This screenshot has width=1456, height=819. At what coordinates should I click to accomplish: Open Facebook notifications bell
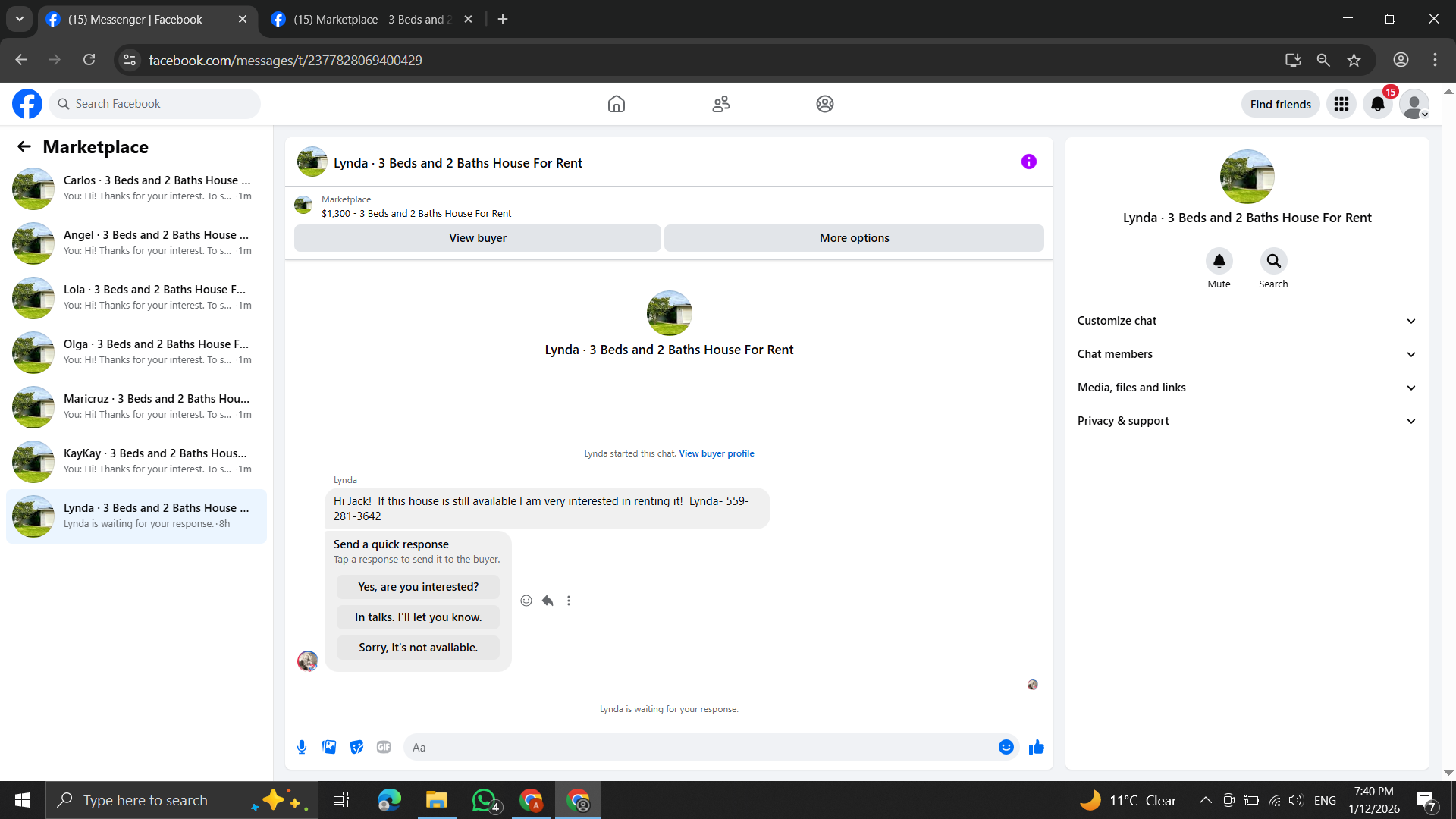tap(1377, 104)
